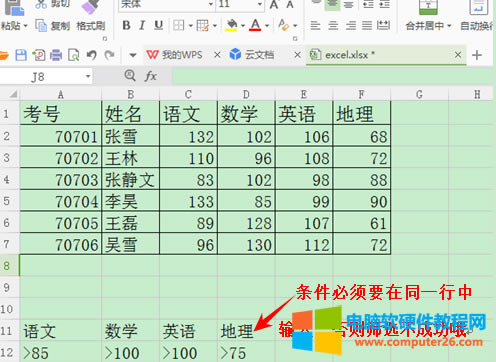Click the criteria cell >75
The height and width of the screenshot is (362, 496).
pos(246,352)
